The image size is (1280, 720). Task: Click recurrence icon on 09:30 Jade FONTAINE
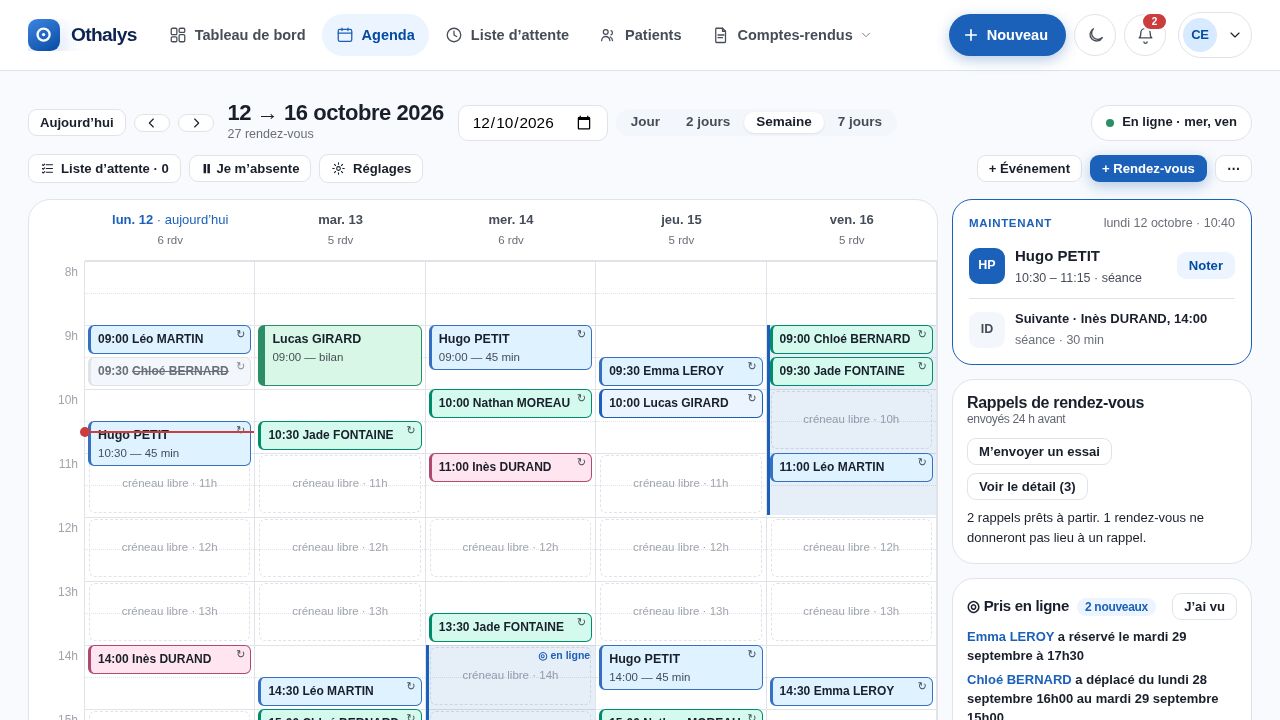(x=922, y=366)
